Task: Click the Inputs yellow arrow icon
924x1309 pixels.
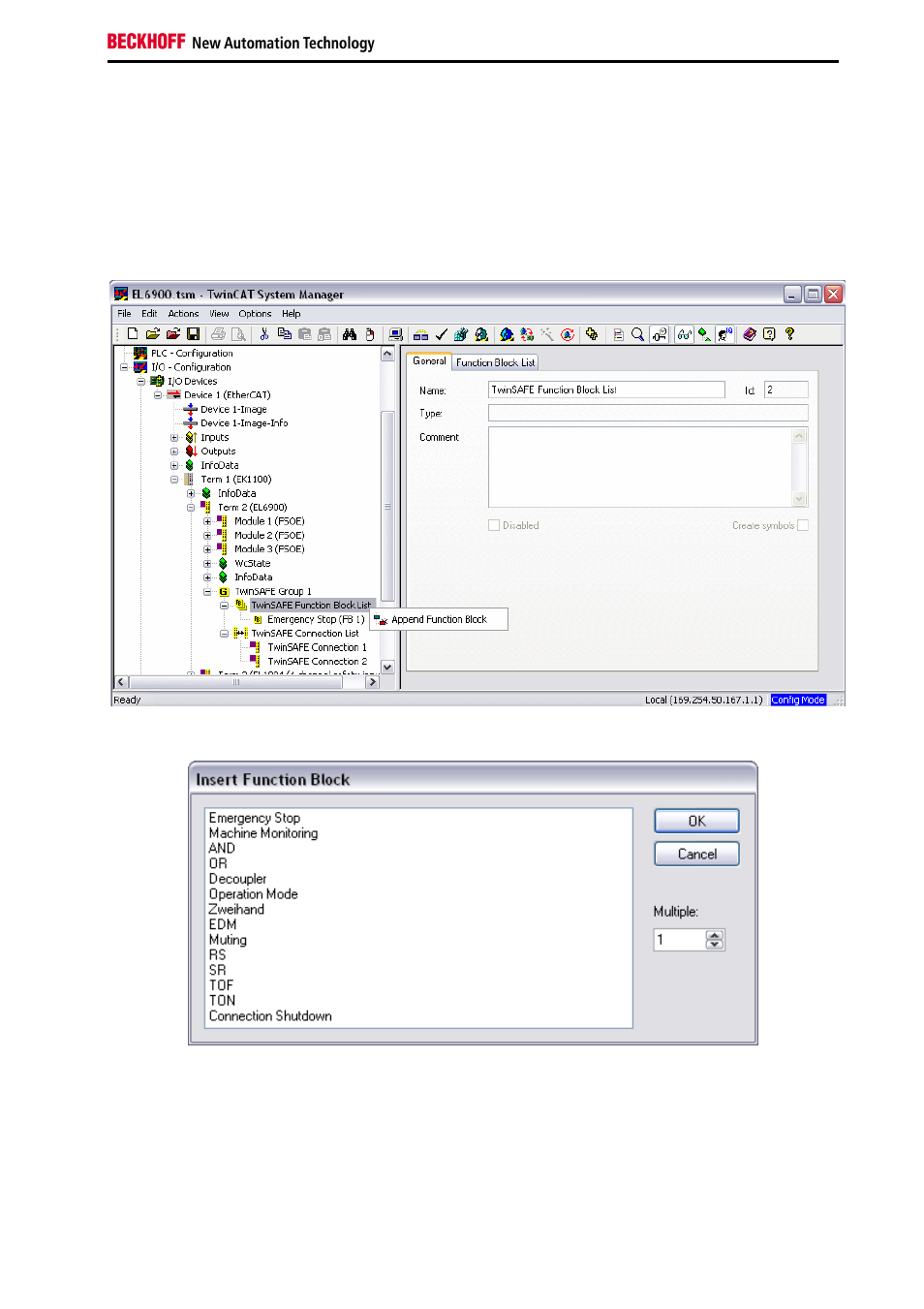Action: [191, 438]
